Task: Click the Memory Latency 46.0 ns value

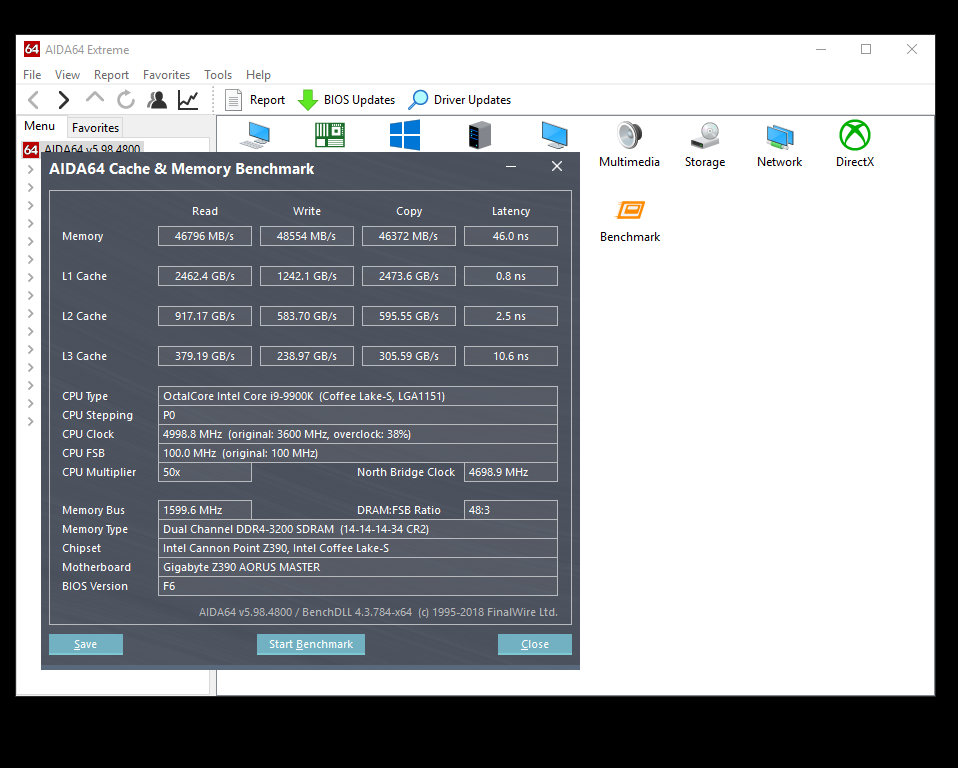Action: (511, 236)
